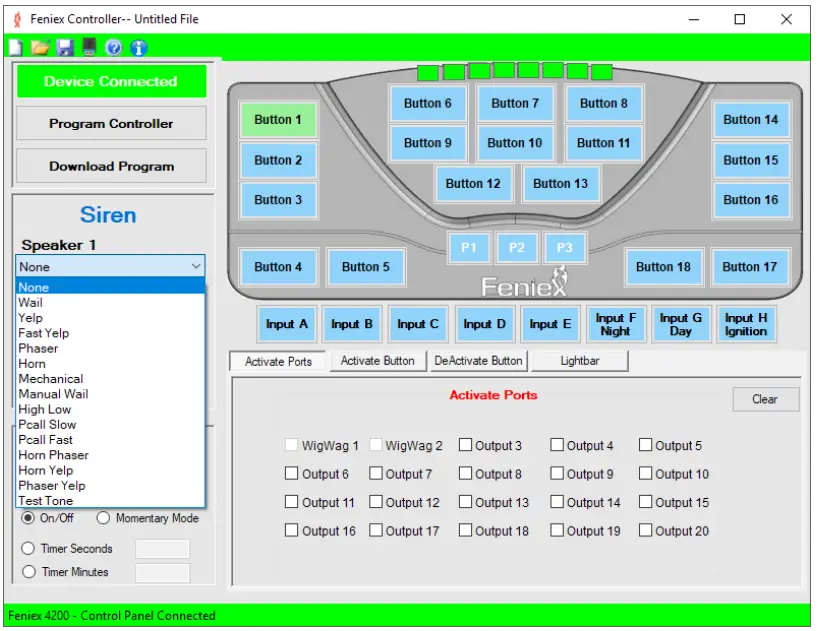Check the Output 9 checkbox

[x=557, y=474]
